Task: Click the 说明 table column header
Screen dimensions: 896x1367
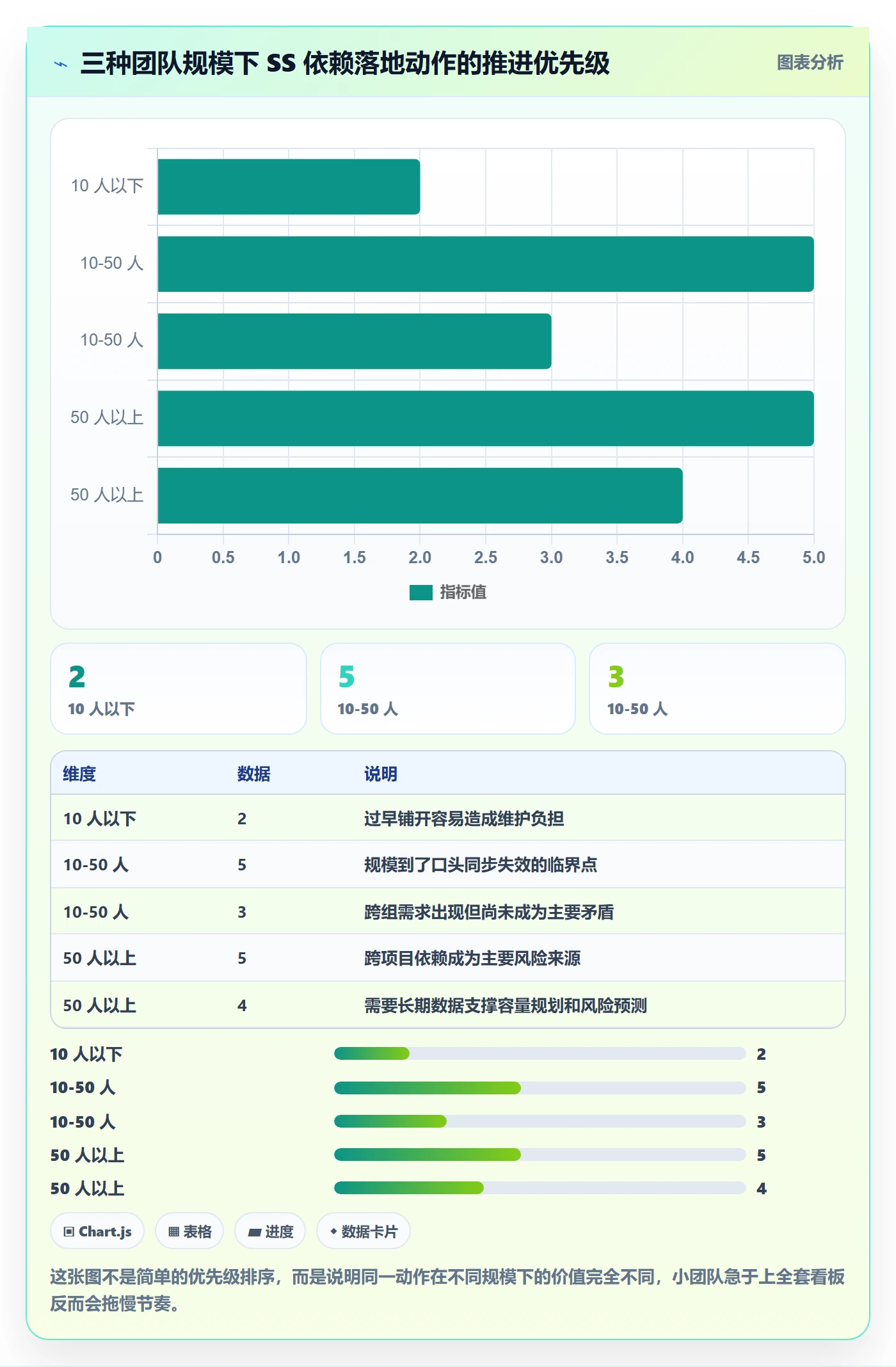Action: point(381,774)
